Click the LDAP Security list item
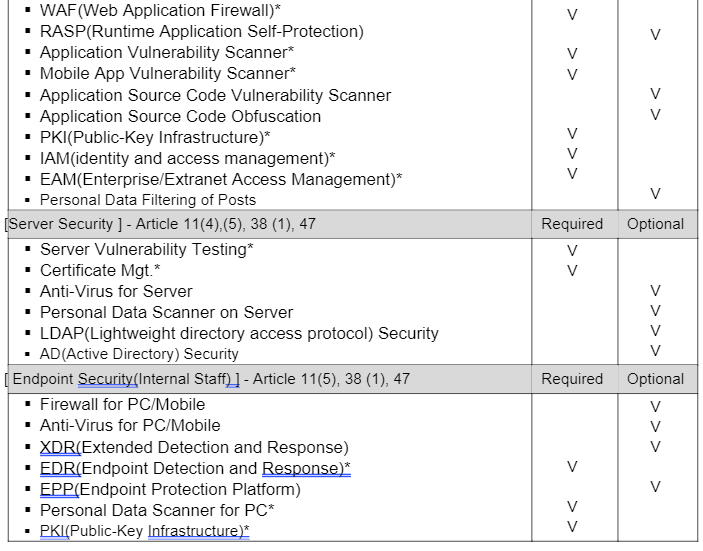 [239, 333]
